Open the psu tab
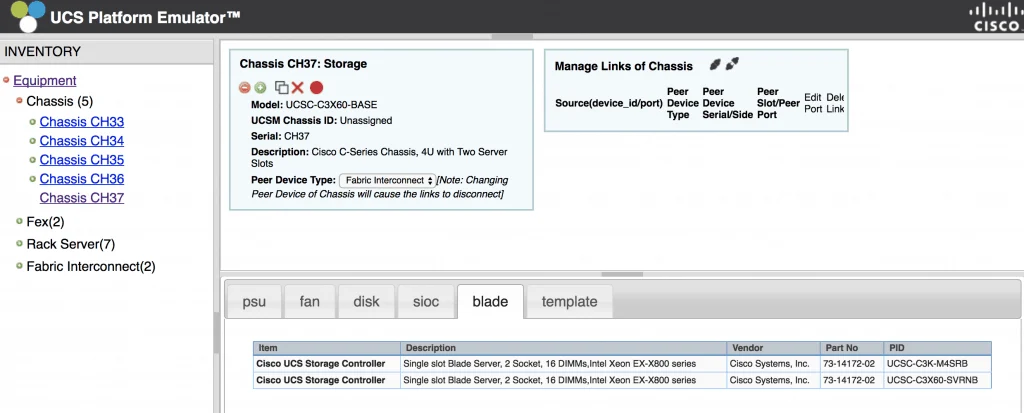This screenshot has height=413, width=1024. (254, 301)
